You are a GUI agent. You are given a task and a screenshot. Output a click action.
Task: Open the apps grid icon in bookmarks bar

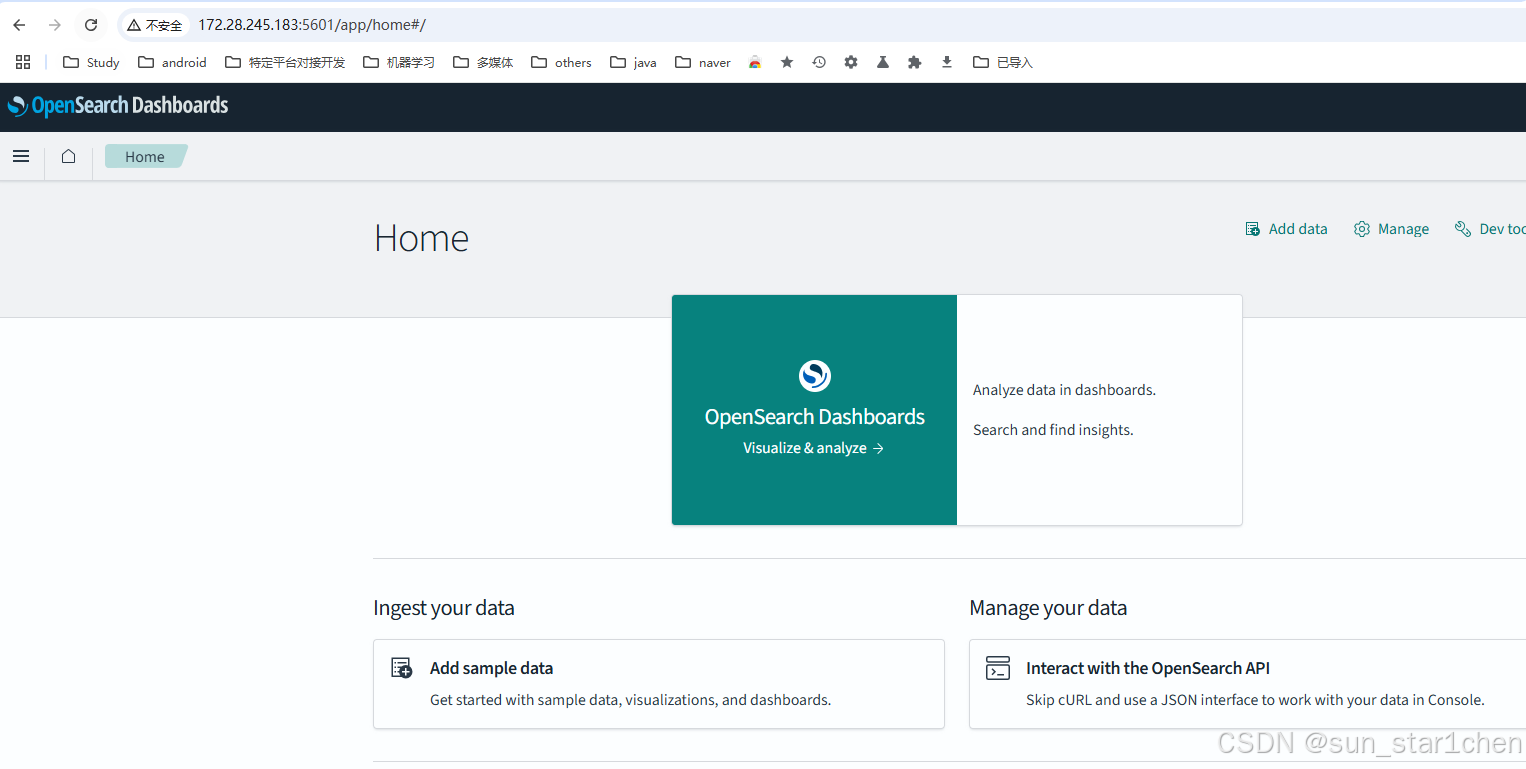[23, 62]
